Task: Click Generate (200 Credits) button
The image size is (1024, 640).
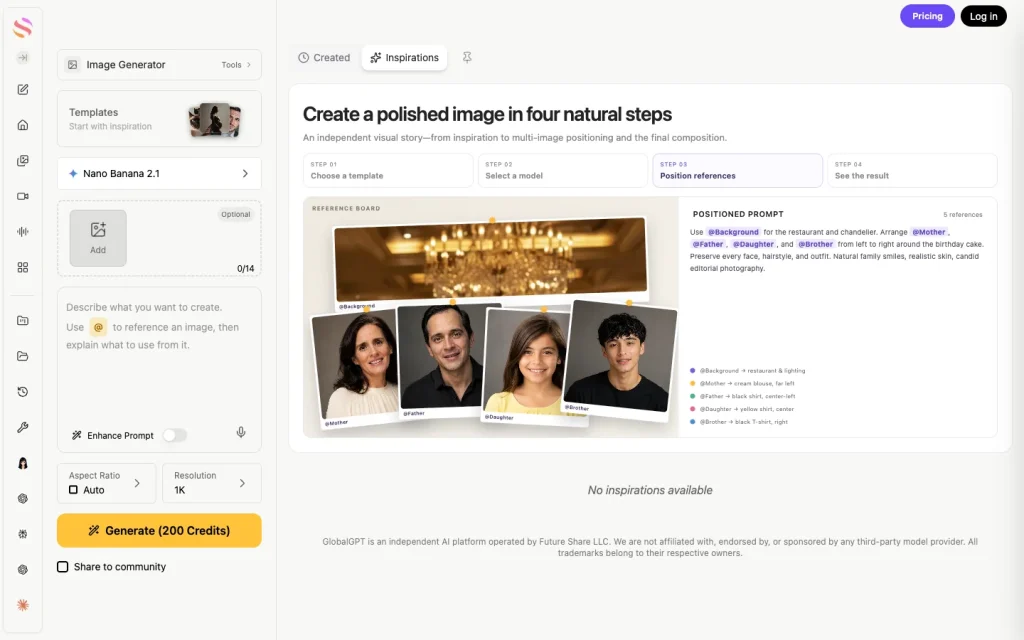Action: 159,530
